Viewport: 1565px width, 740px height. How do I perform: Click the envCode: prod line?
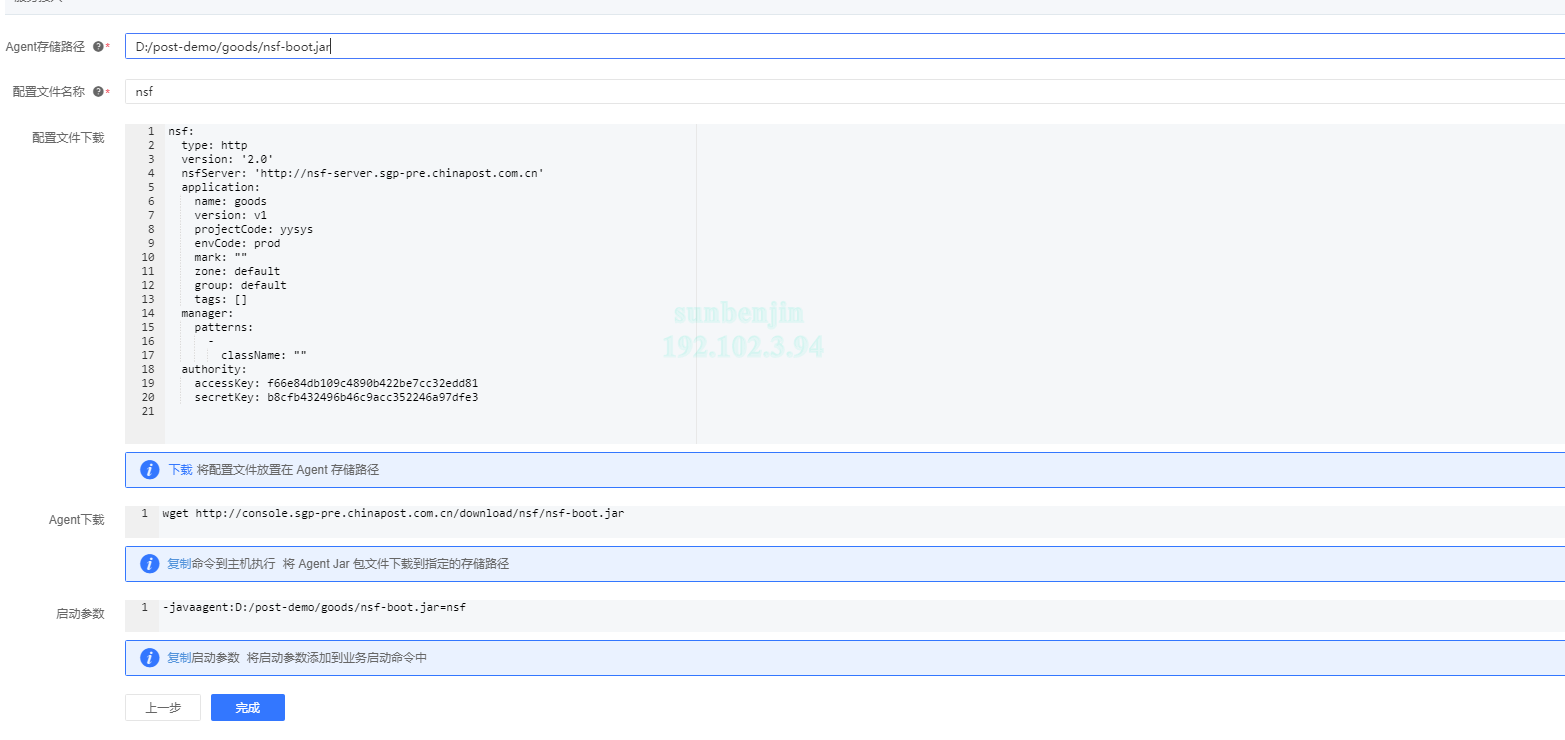[237, 243]
